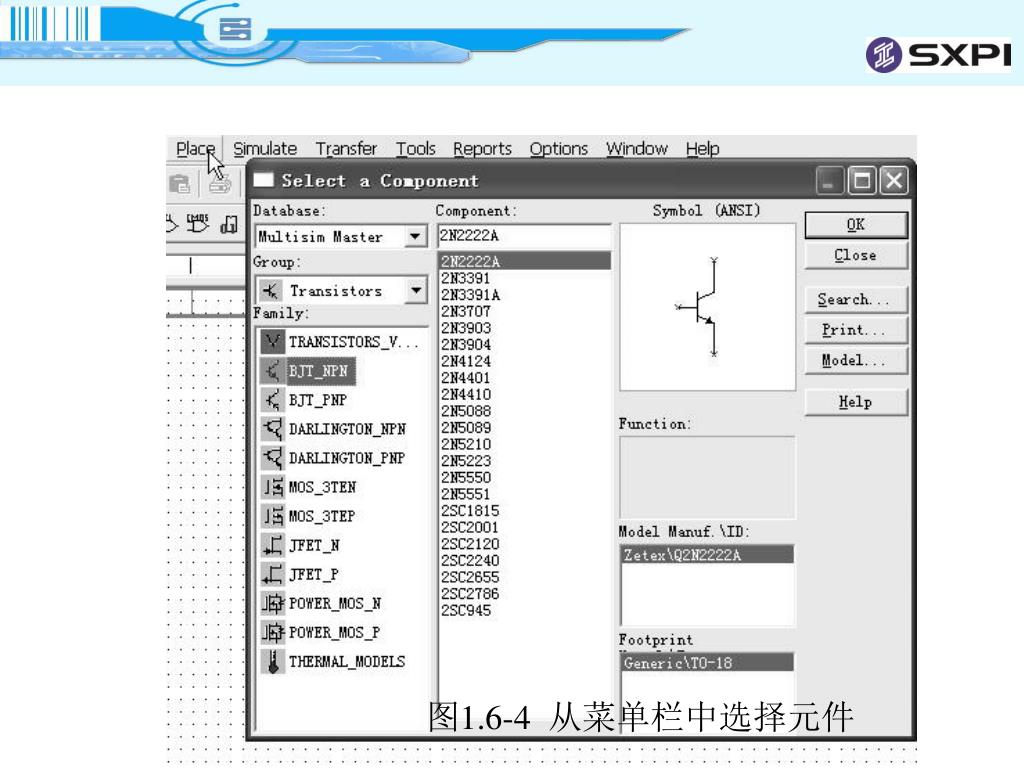Click the MOS_3TEN family icon

click(272, 487)
